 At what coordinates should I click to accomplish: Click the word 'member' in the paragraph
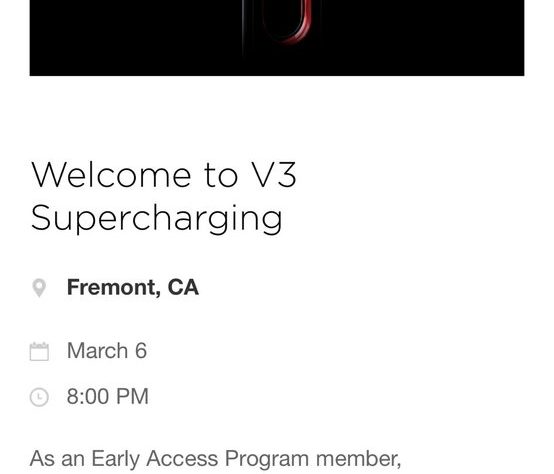[358, 459]
